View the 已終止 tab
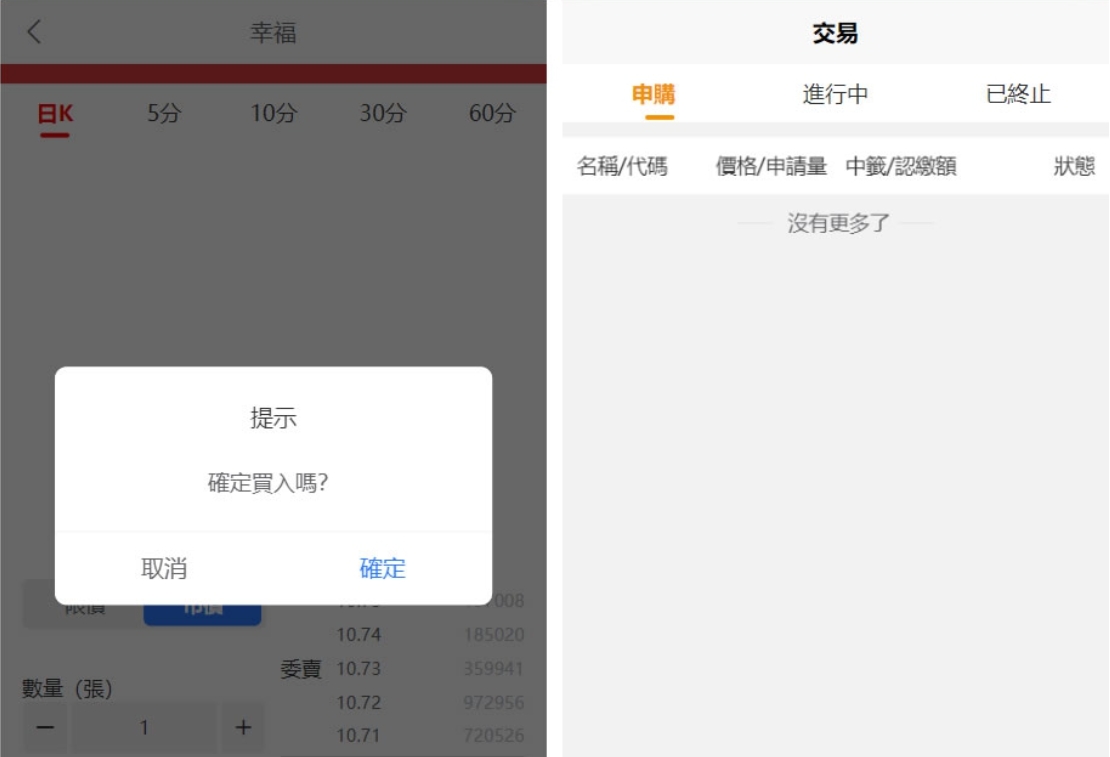This screenshot has width=1110, height=757. (x=1018, y=95)
